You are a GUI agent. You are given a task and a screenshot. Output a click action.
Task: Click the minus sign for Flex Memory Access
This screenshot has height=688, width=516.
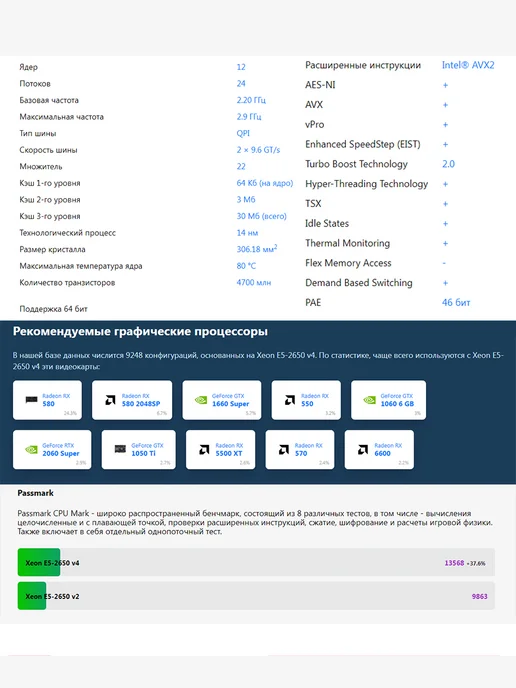[x=444, y=263]
